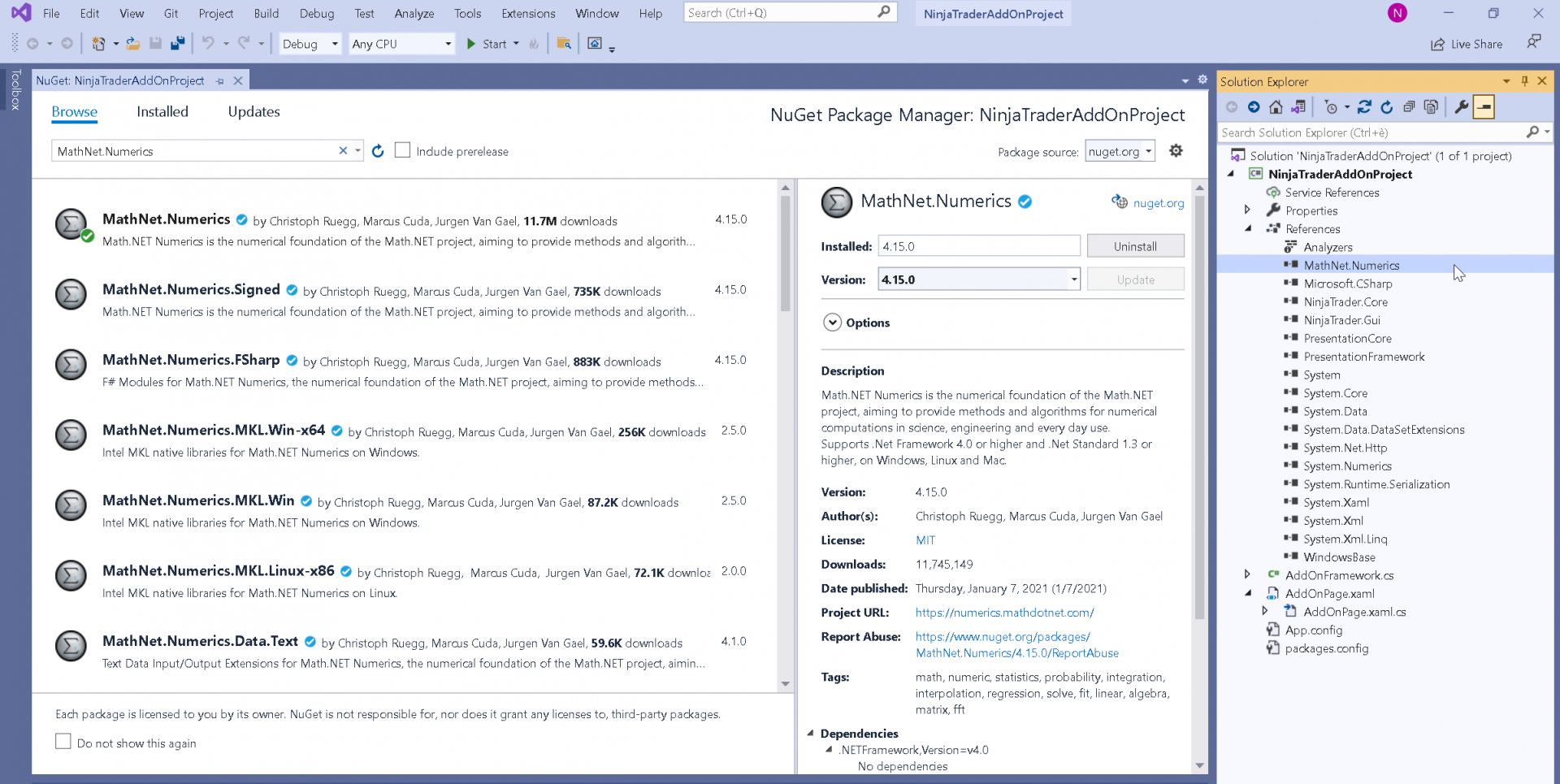
Task: Click Sync with Active Document icon
Action: point(1364,107)
